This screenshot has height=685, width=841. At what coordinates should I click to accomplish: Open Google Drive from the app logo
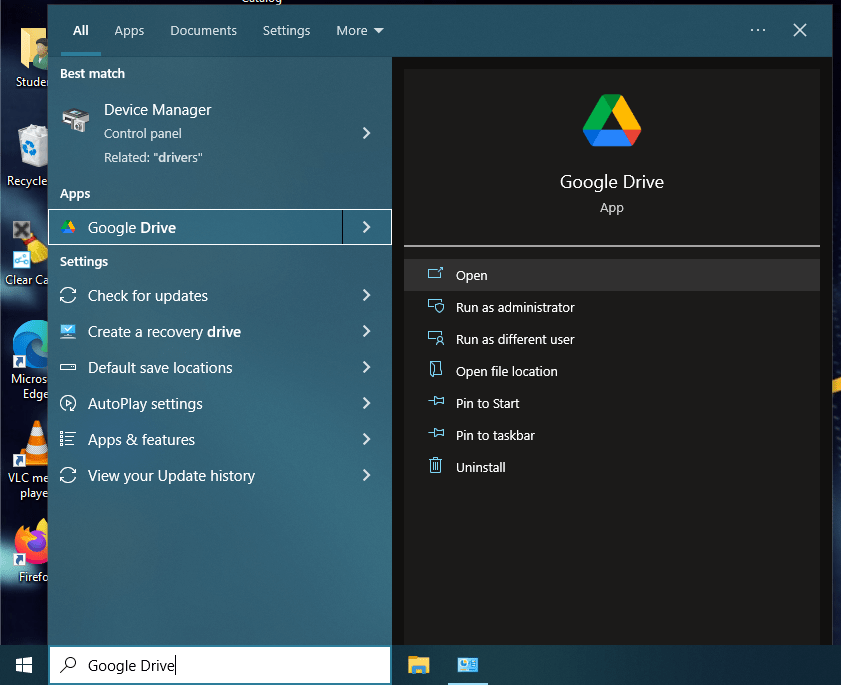(611, 120)
